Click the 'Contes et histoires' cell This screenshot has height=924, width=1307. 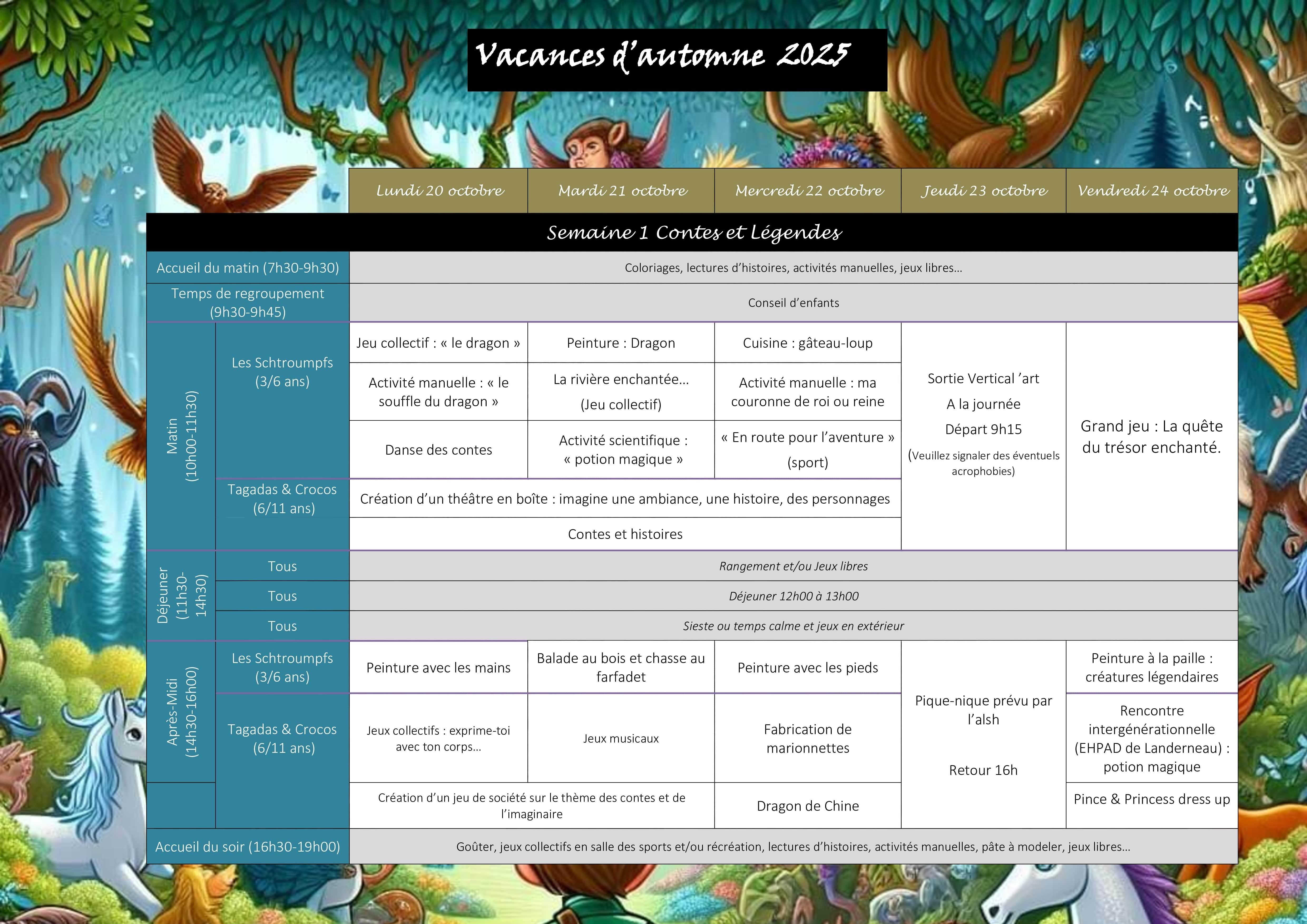tap(625, 534)
